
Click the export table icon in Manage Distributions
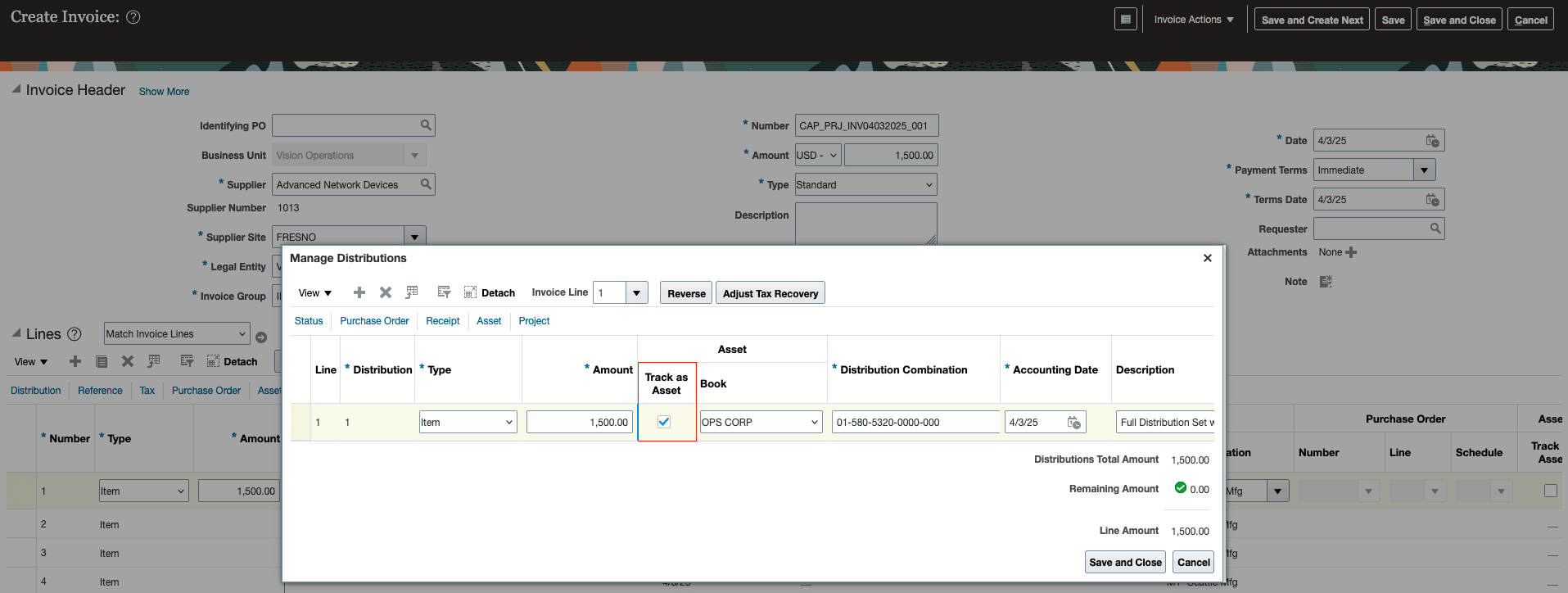(x=412, y=292)
